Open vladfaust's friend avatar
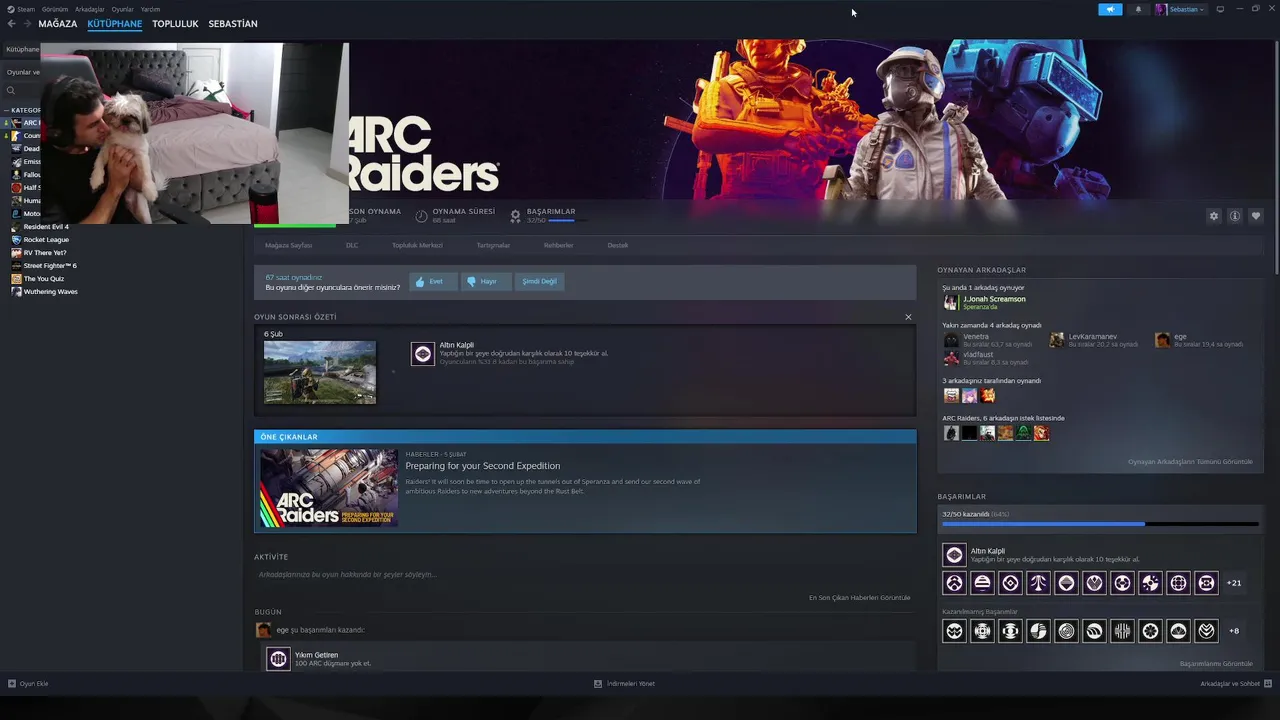This screenshot has width=1280, height=720. click(951, 358)
